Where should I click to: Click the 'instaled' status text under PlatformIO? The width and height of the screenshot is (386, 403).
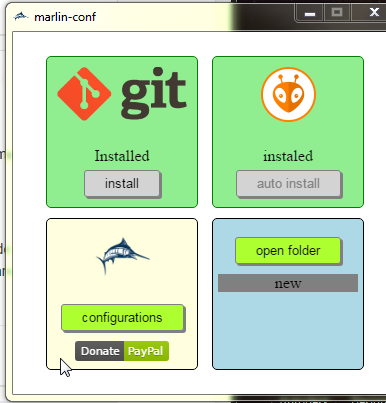coord(288,156)
